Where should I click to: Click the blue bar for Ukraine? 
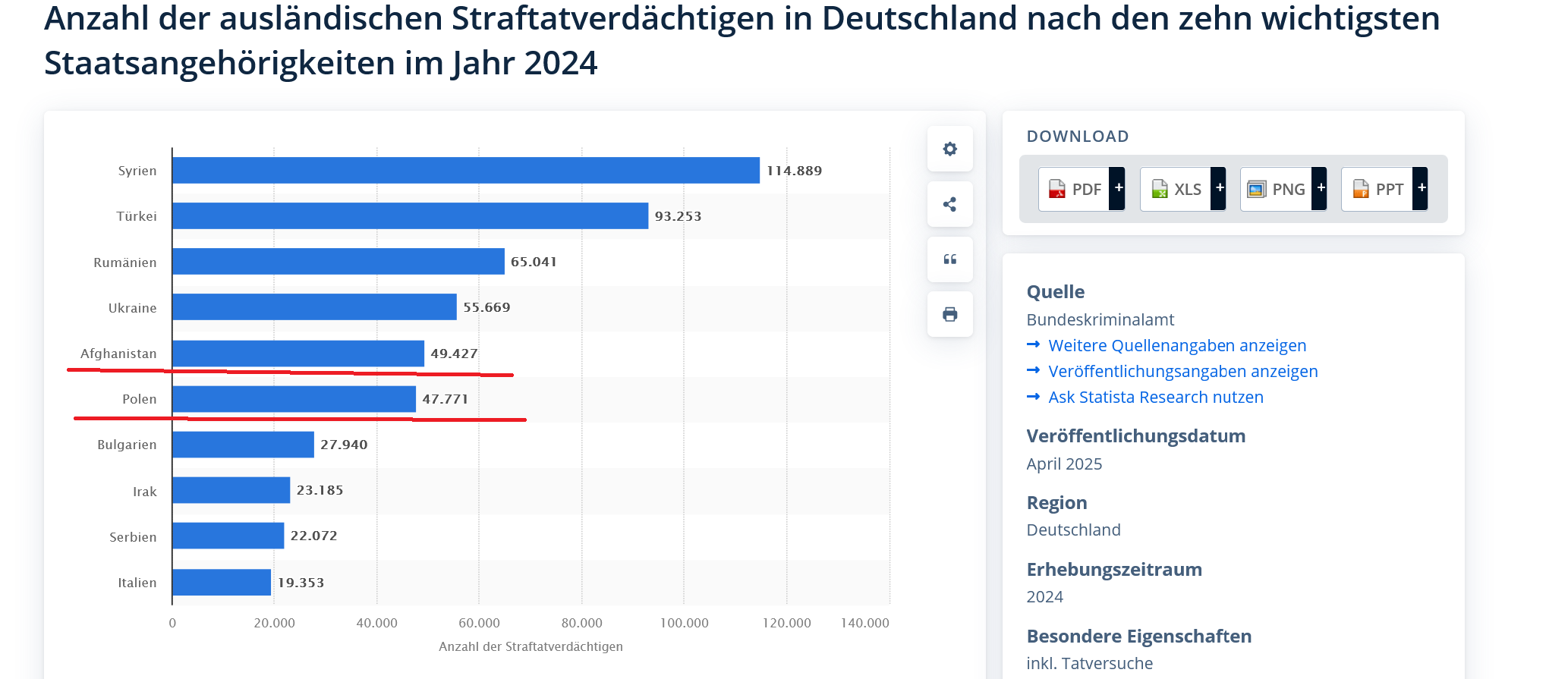tap(315, 306)
